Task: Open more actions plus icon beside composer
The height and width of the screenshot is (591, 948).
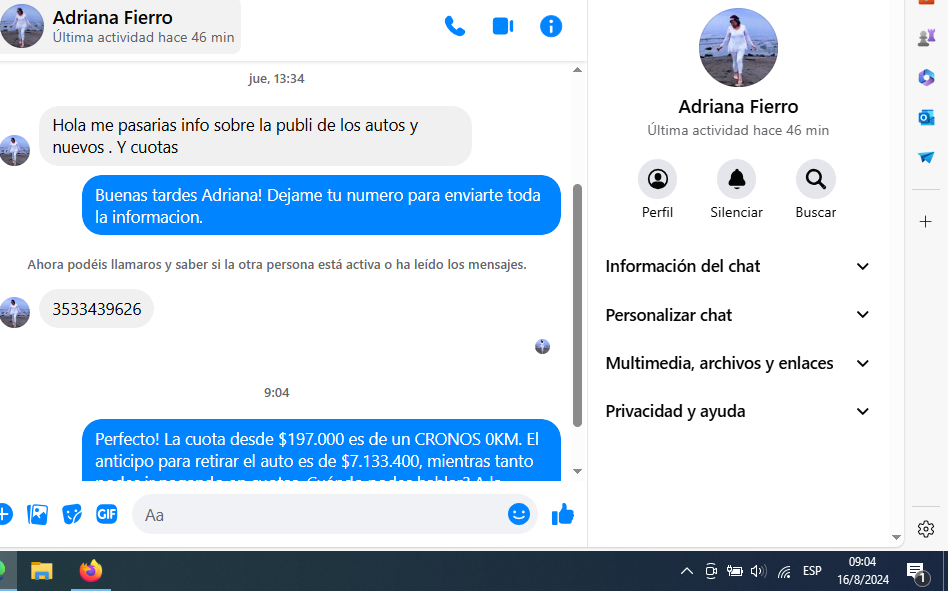Action: click(x=5, y=514)
